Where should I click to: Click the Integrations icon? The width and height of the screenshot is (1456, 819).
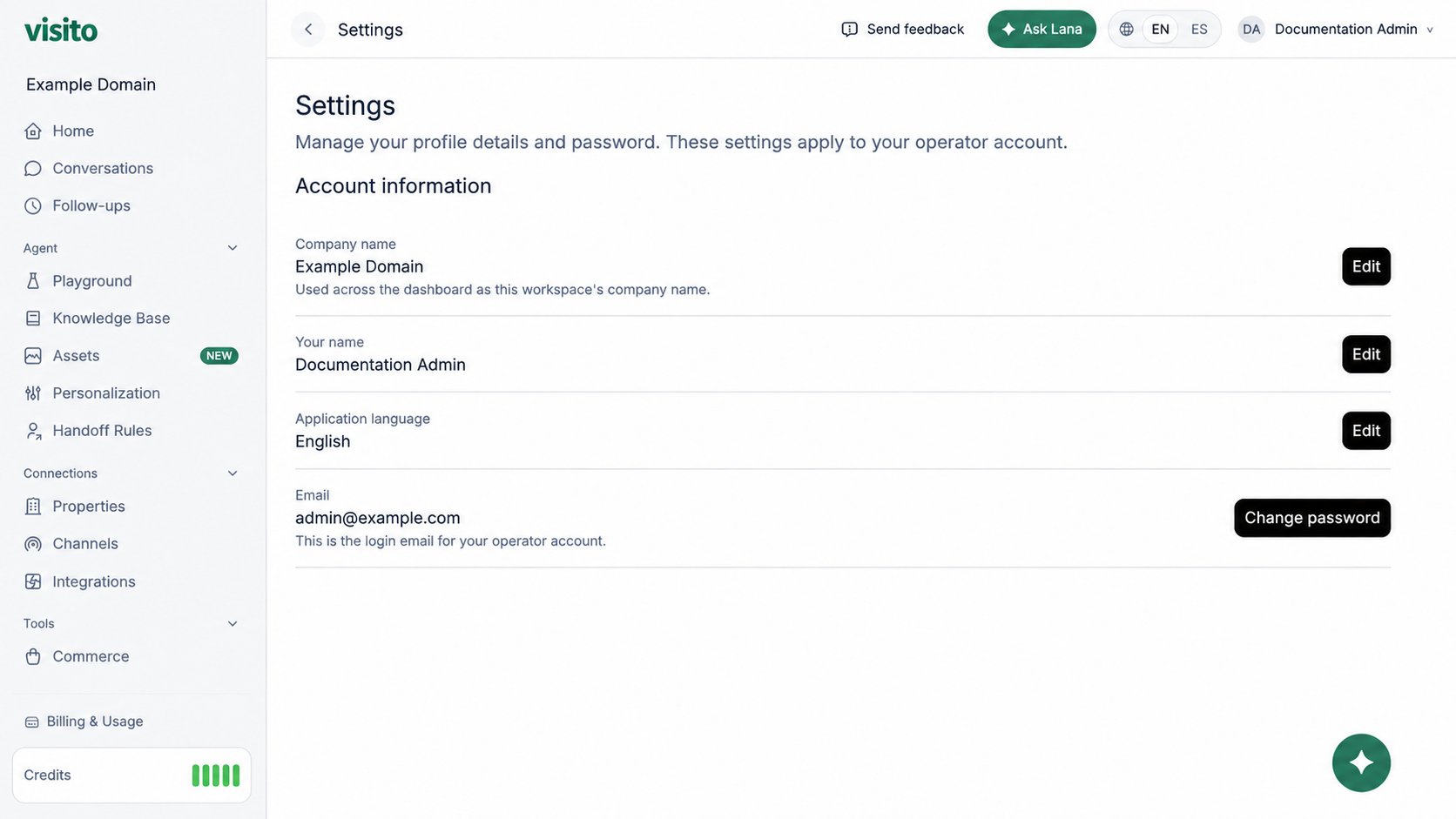point(33,581)
